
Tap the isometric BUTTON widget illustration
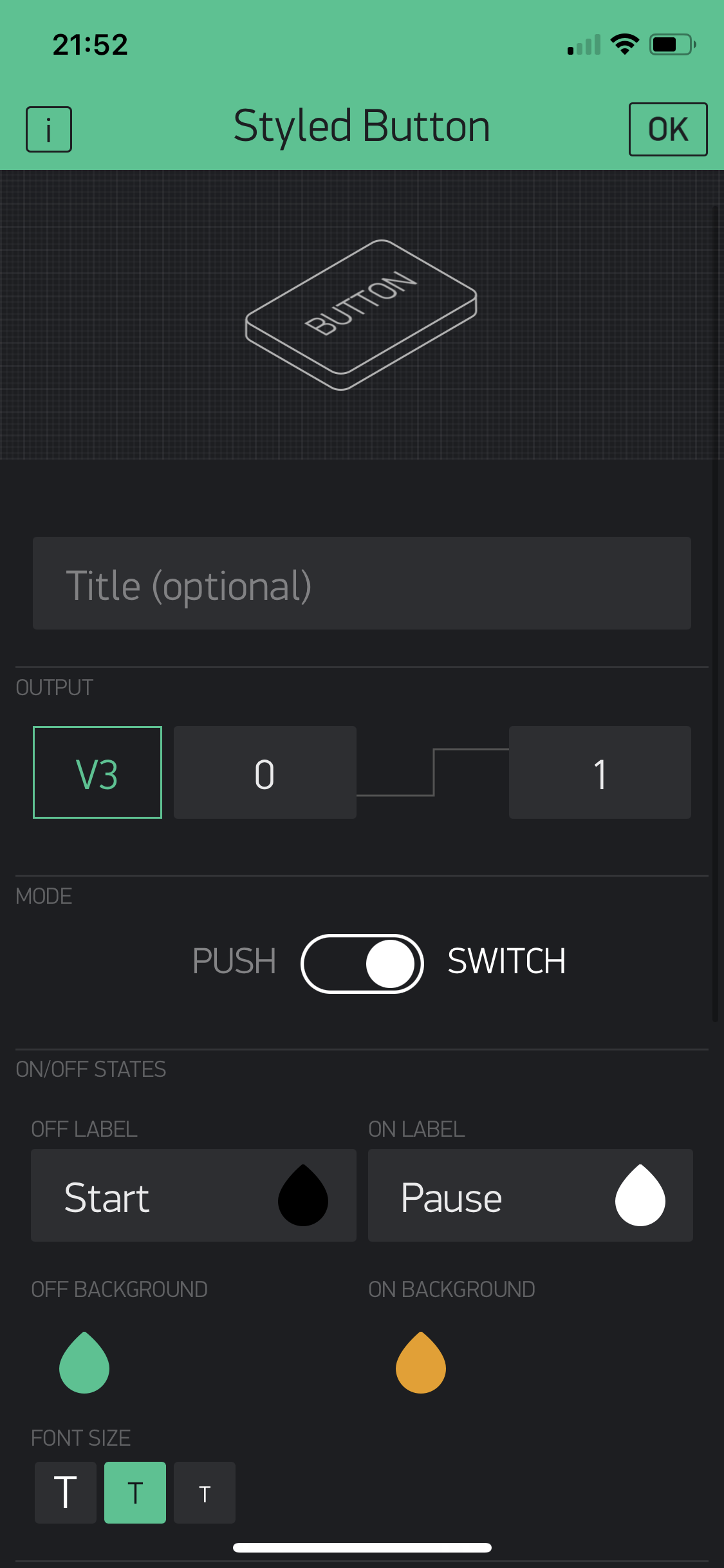coord(361,315)
